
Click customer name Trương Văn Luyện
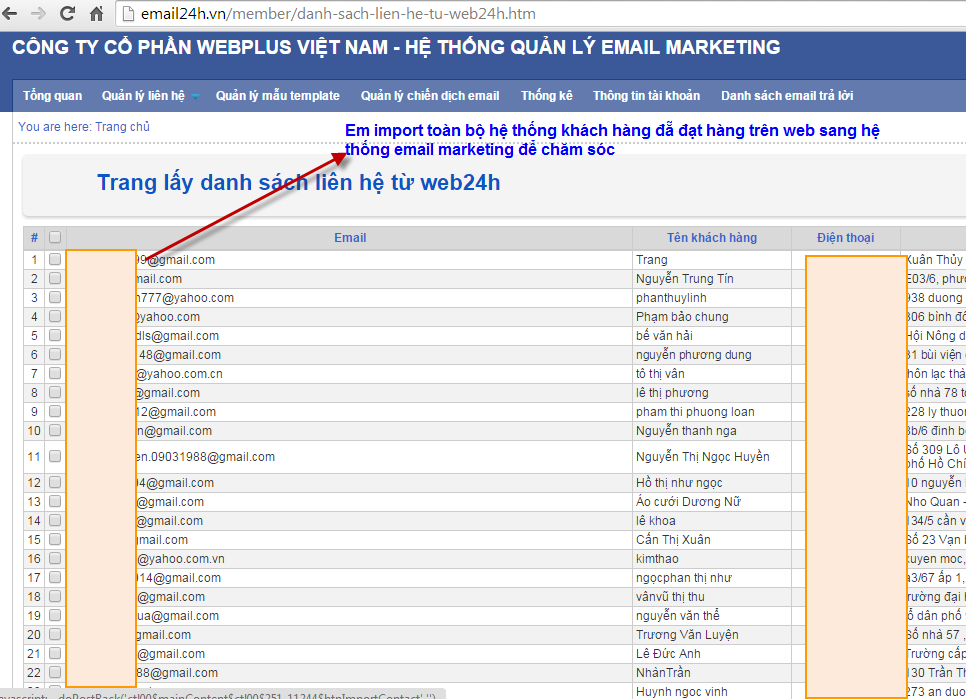(687, 635)
